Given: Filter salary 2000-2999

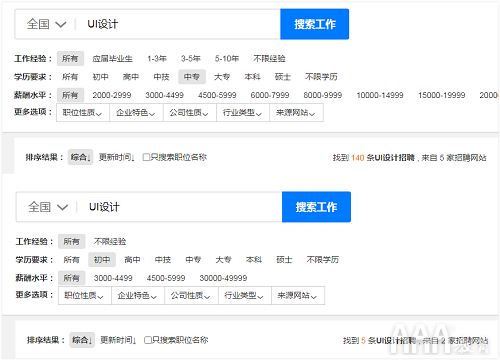Looking at the screenshot, I should click(112, 95).
